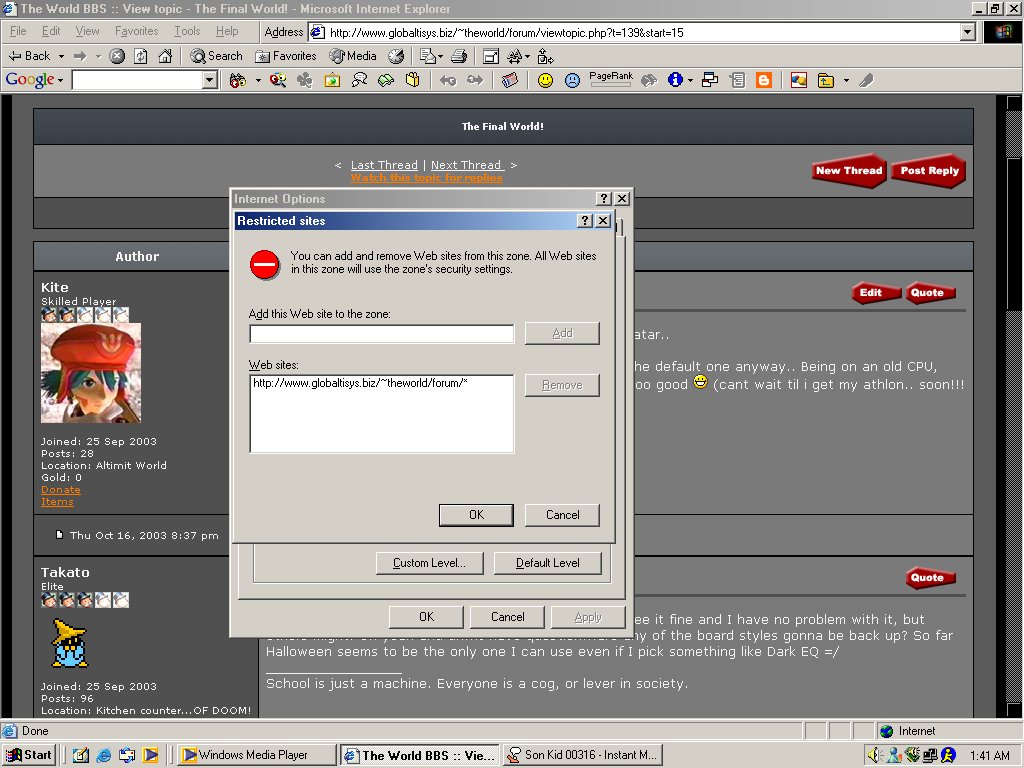Launch Internet Explorer from the quick launch bar

tap(103, 755)
